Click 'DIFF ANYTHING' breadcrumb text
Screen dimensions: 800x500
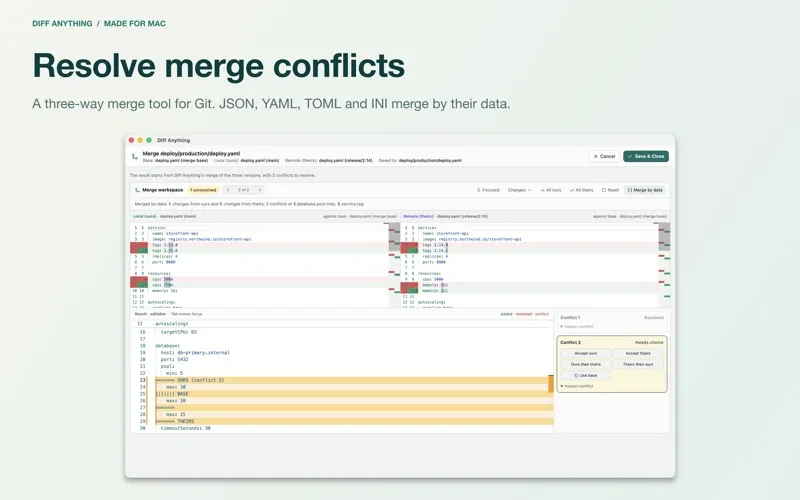(62, 23)
